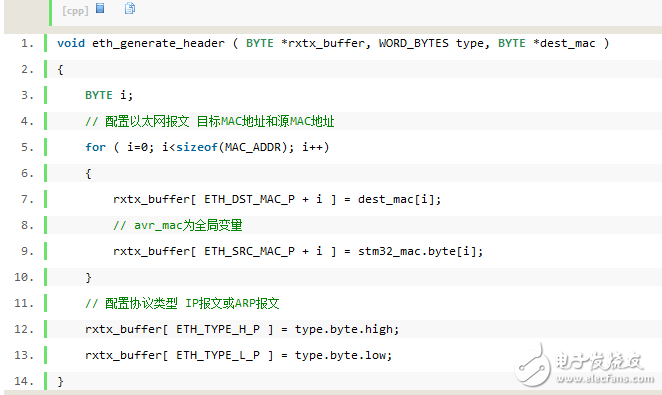
Task: Click the view plain code icon
Action: [100, 8]
